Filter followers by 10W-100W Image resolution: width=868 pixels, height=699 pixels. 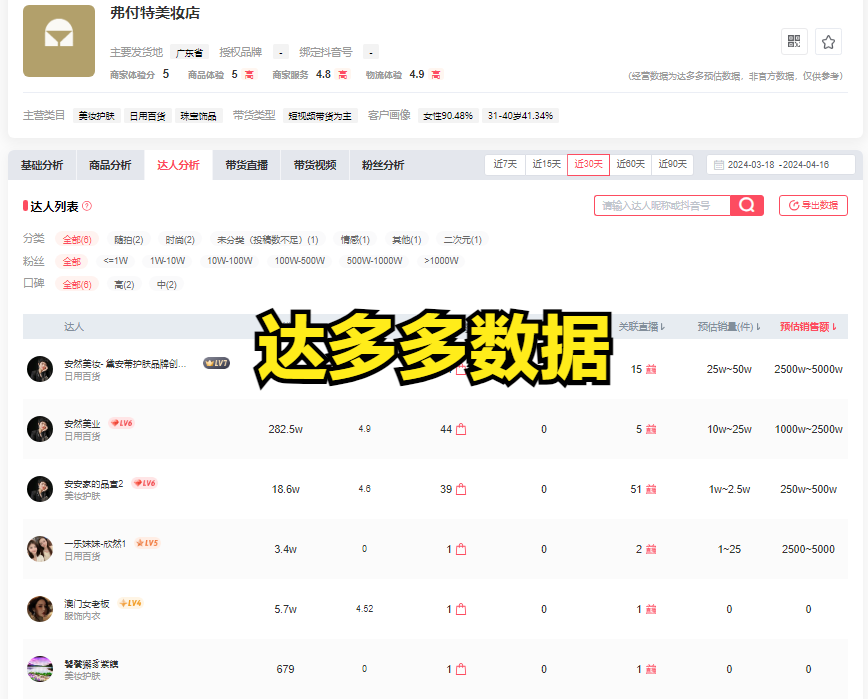[230, 261]
